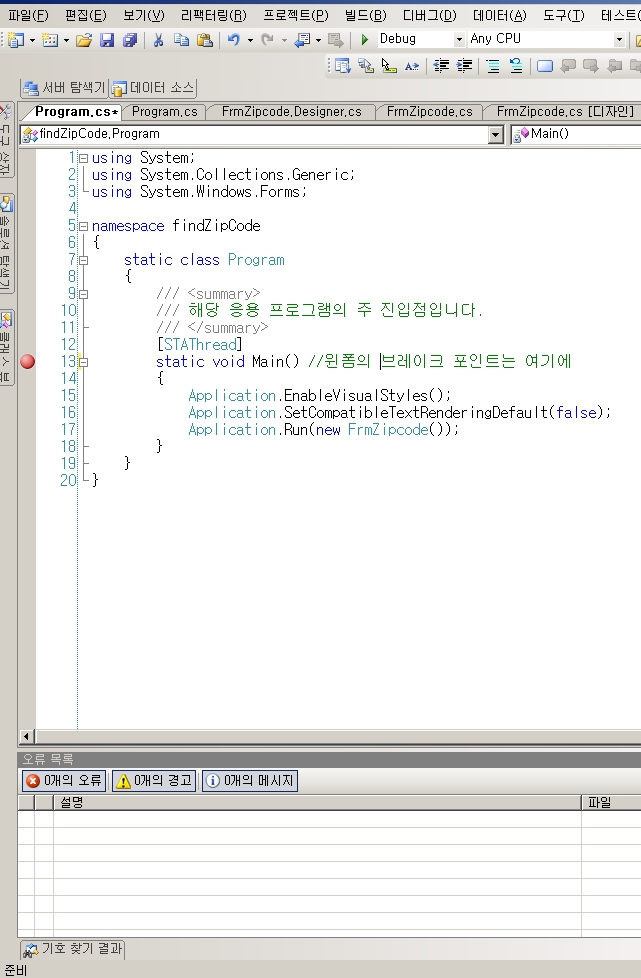This screenshot has height=978, width=641.
Task: Click the Navigate Backward icon
Action: coord(302,40)
